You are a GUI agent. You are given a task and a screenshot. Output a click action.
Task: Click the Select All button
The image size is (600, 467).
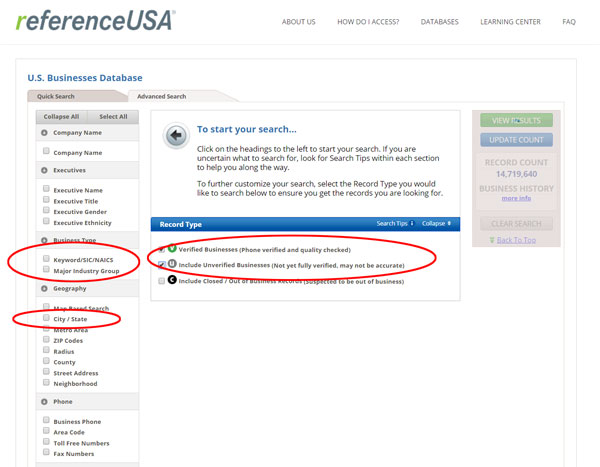(113, 117)
